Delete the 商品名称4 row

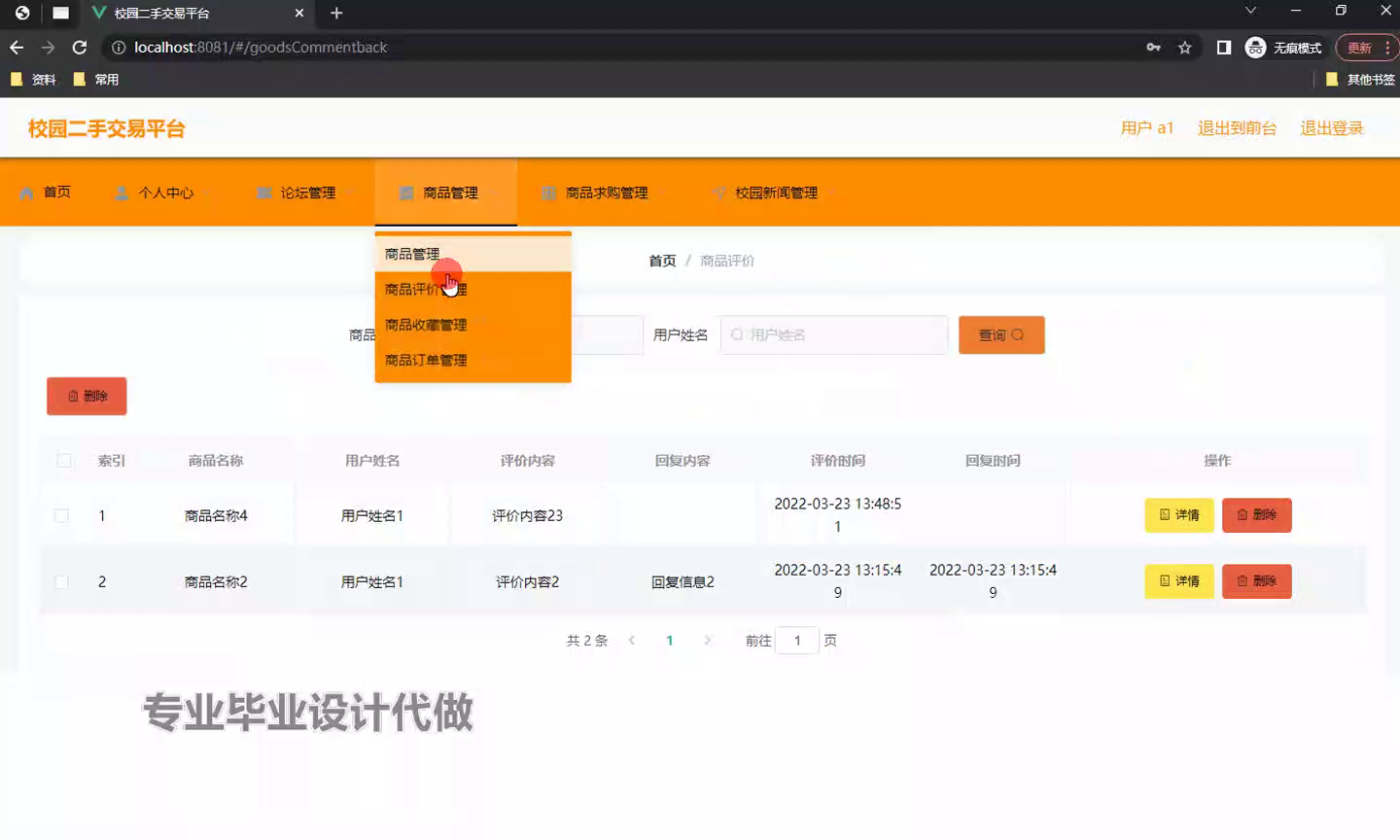[1257, 514]
